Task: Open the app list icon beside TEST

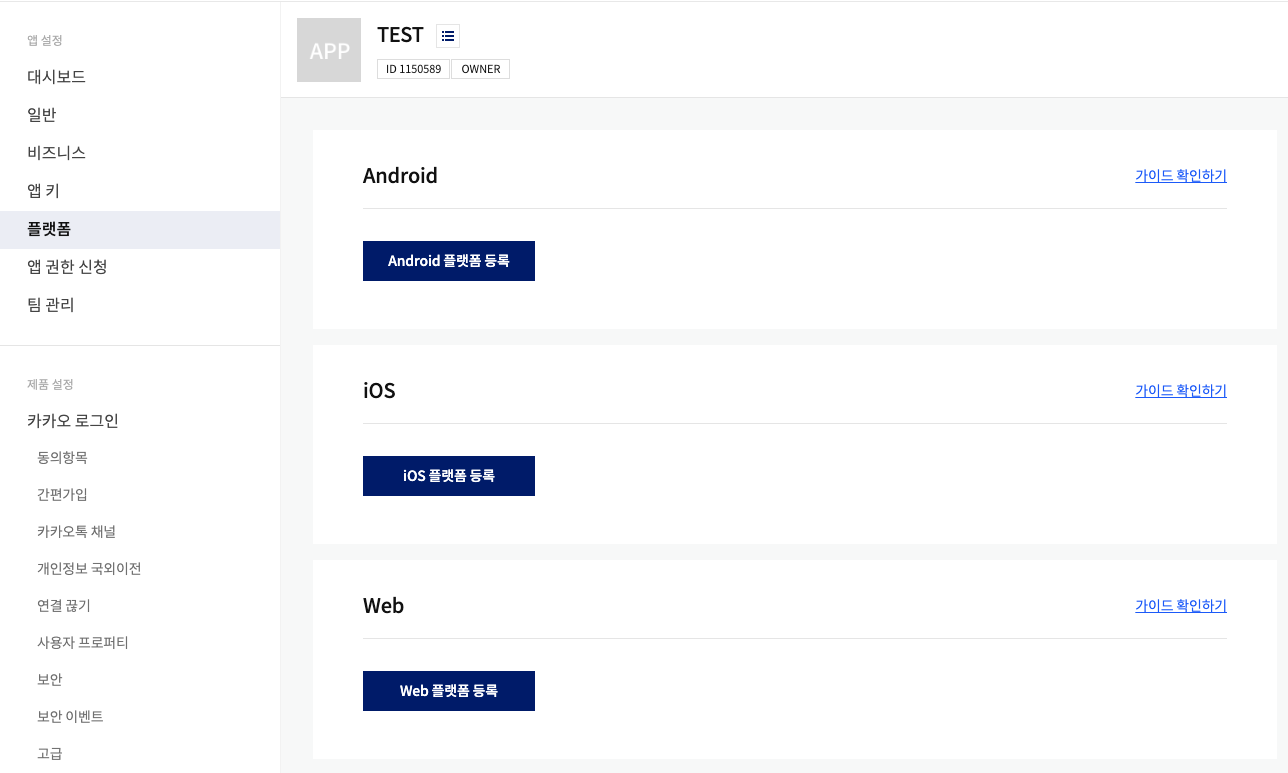Action: click(448, 36)
